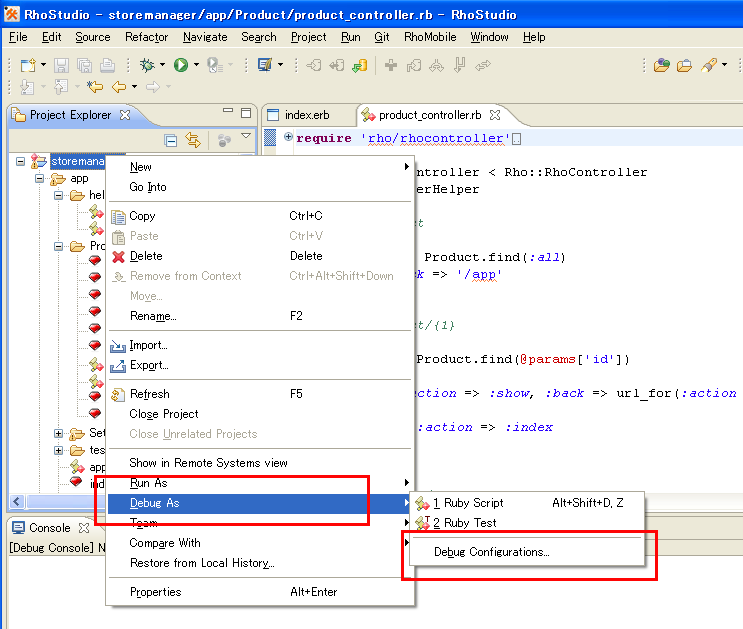743x629 pixels.
Task: Select the product_controller.rb tab
Action: coord(430,115)
